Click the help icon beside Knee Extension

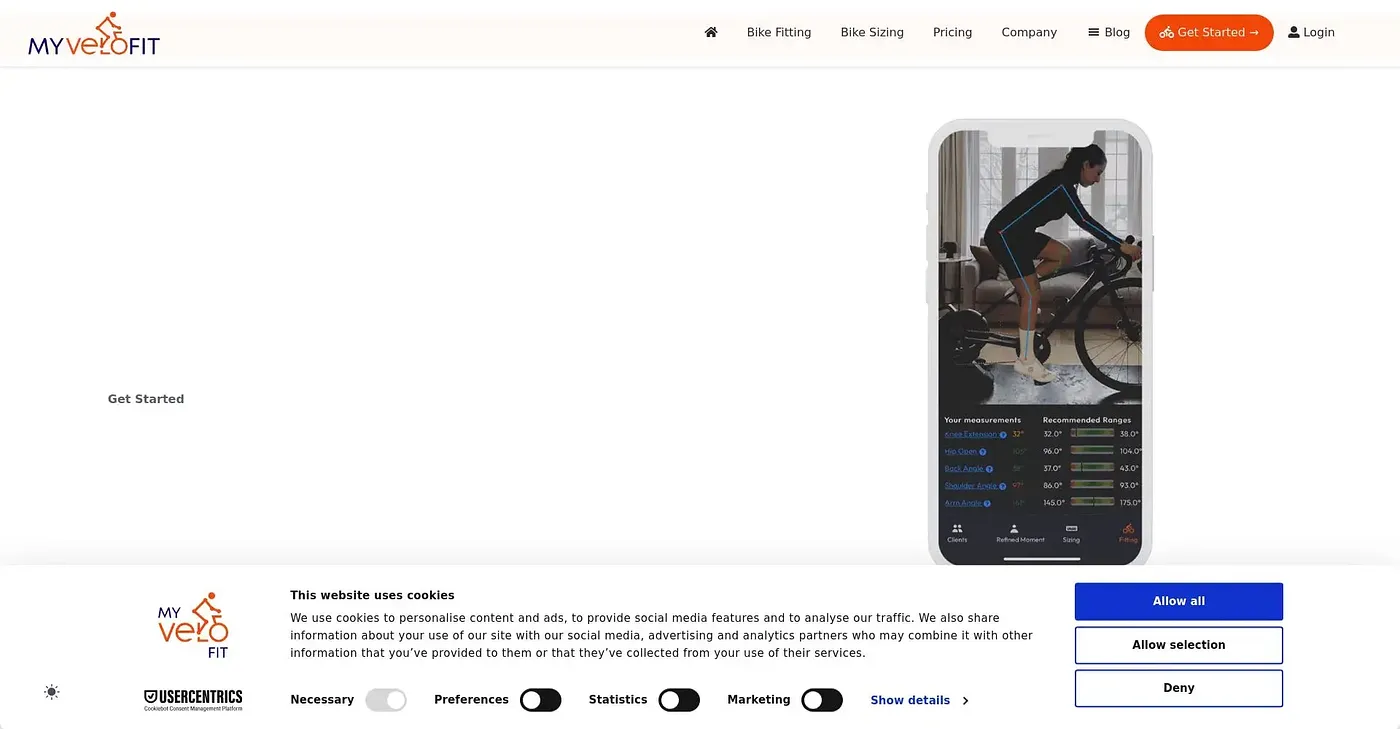[x=1003, y=435]
